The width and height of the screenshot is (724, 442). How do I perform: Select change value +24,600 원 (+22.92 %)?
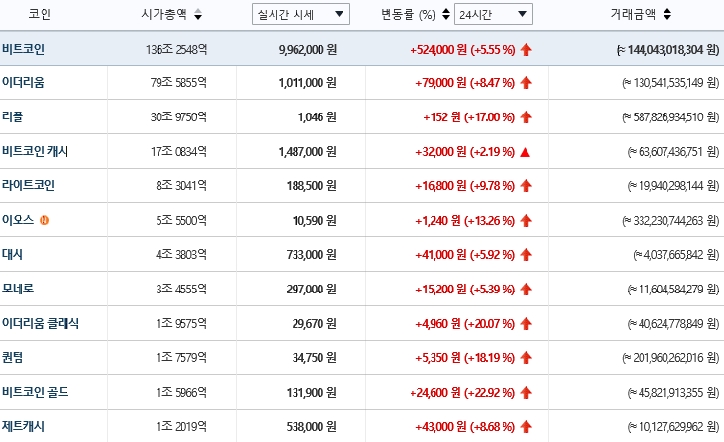(x=463, y=393)
